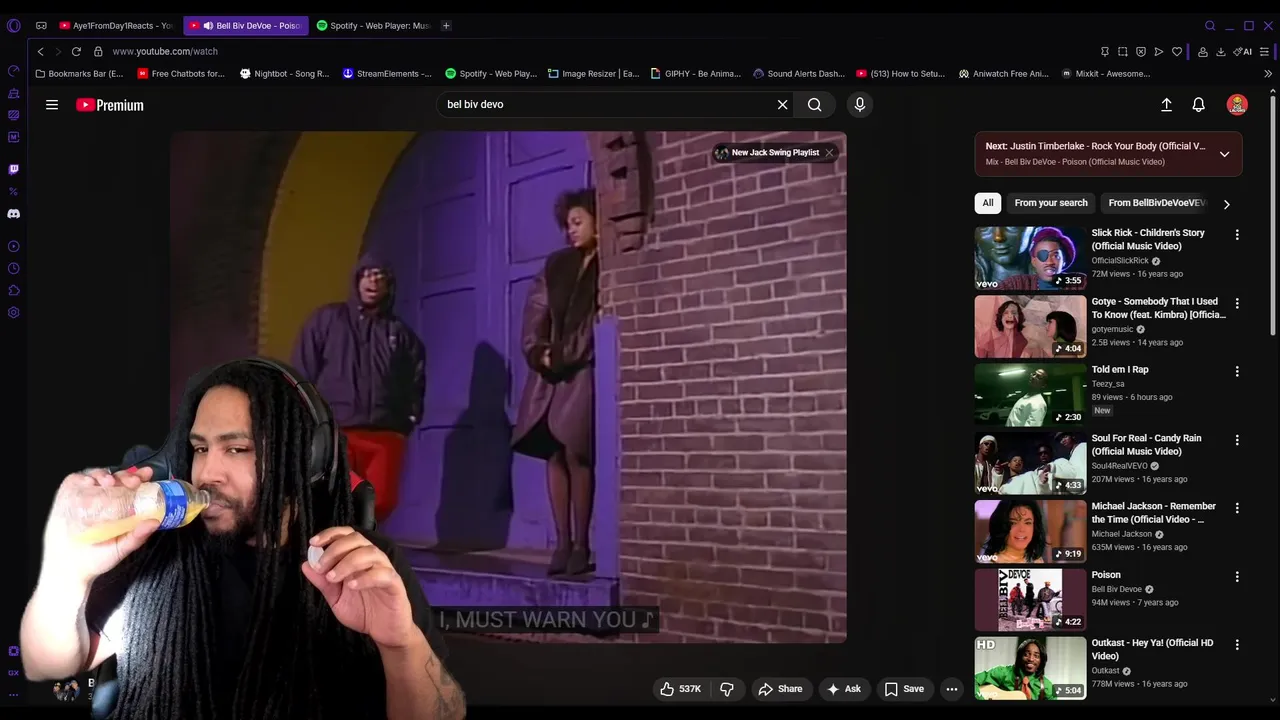Save the video to a playlist

click(x=904, y=689)
